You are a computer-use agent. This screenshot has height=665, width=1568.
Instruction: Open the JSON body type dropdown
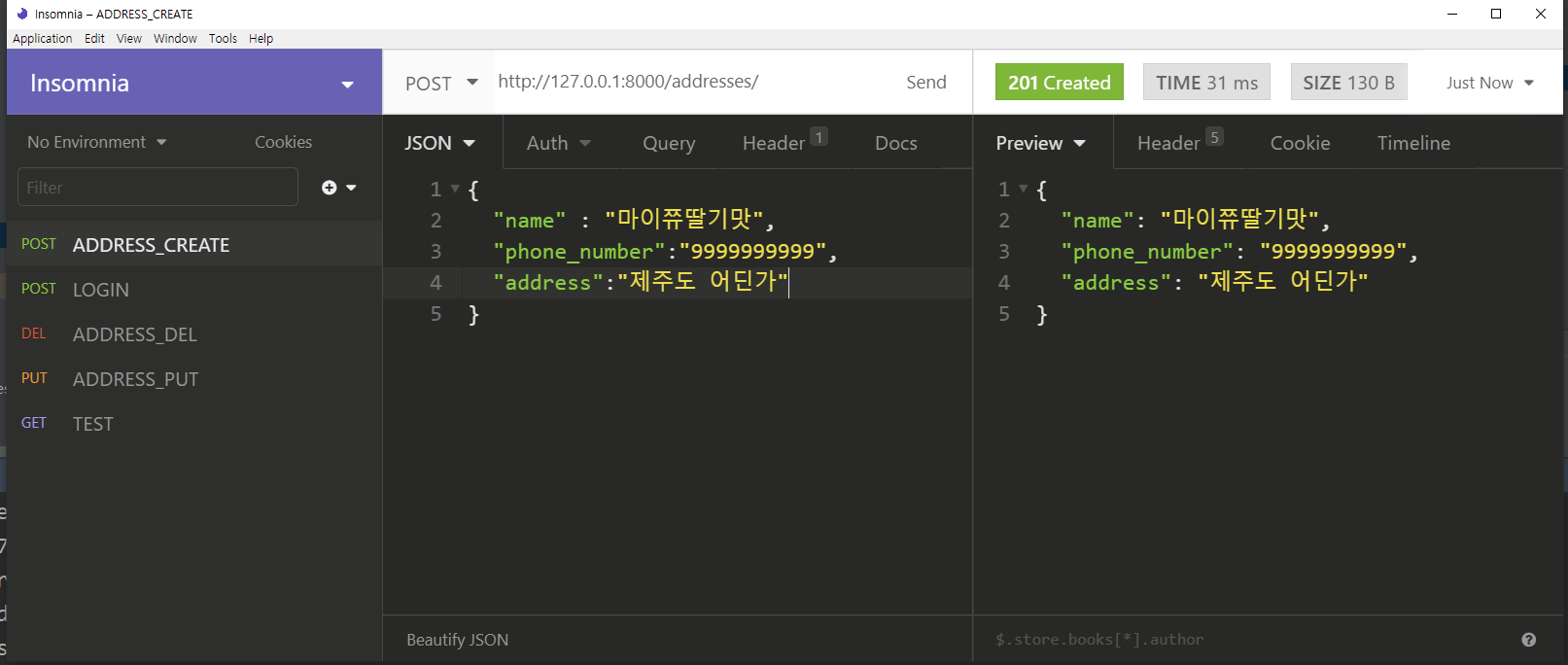439,143
